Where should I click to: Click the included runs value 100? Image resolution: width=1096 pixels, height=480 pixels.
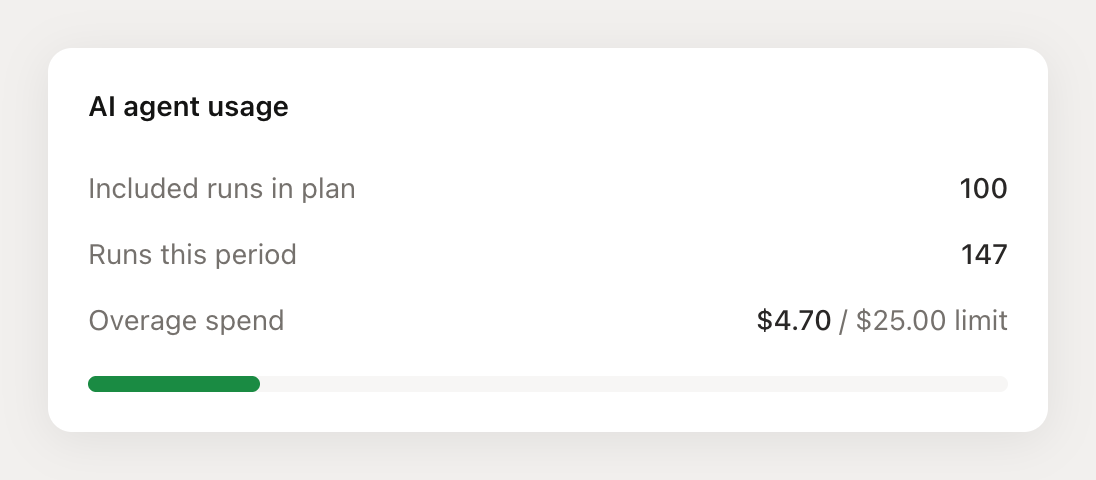[983, 188]
